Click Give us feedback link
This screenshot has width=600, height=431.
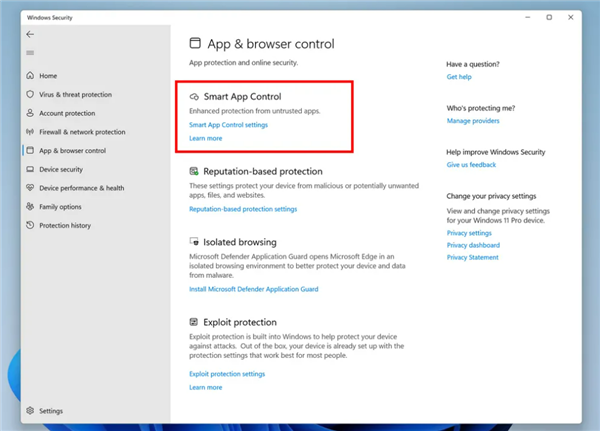click(471, 165)
